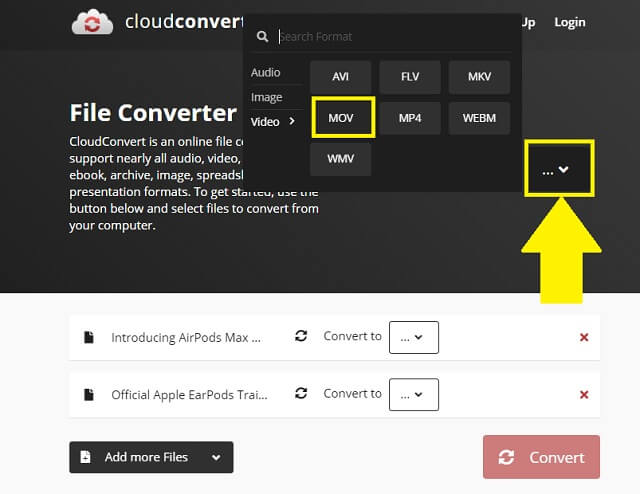640x494 pixels.
Task: Select the Image format category
Action: tap(267, 97)
